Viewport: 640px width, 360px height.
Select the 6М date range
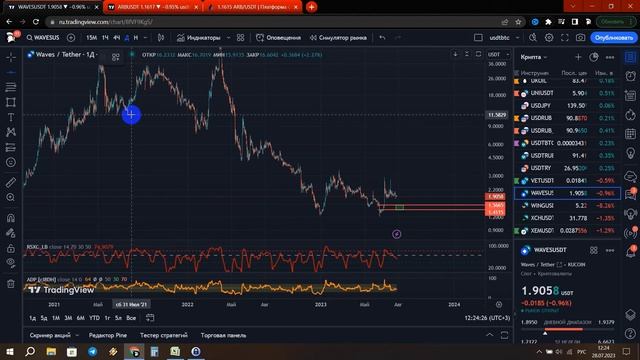80,318
